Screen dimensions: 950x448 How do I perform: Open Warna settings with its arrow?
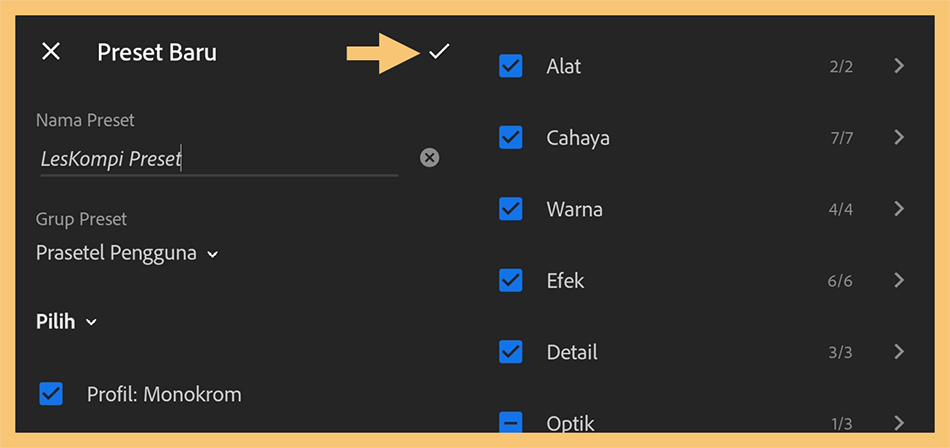(x=899, y=209)
